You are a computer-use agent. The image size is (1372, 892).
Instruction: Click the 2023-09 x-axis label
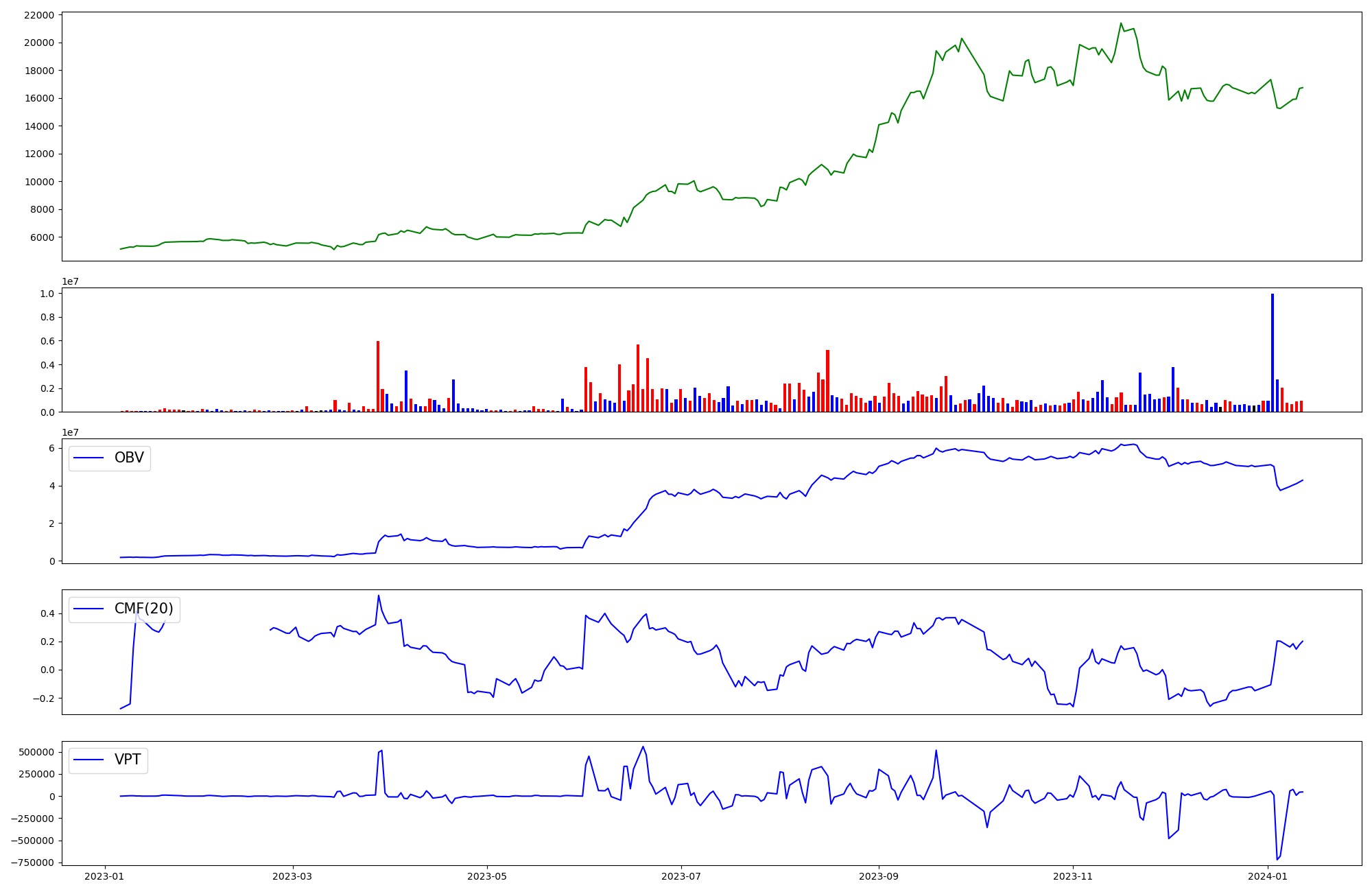click(879, 876)
